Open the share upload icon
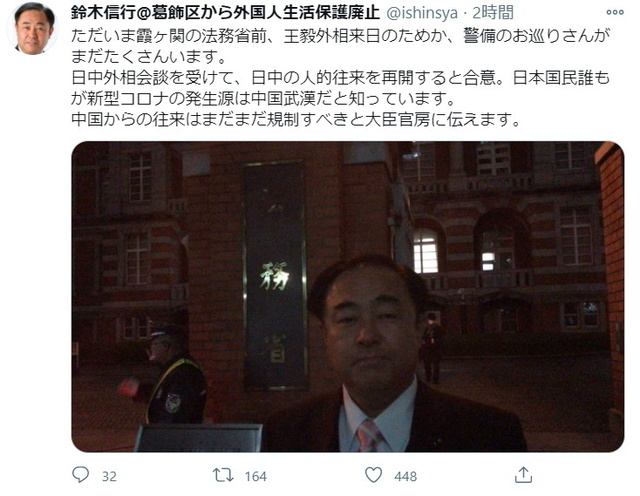The image size is (640, 496). 523,475
